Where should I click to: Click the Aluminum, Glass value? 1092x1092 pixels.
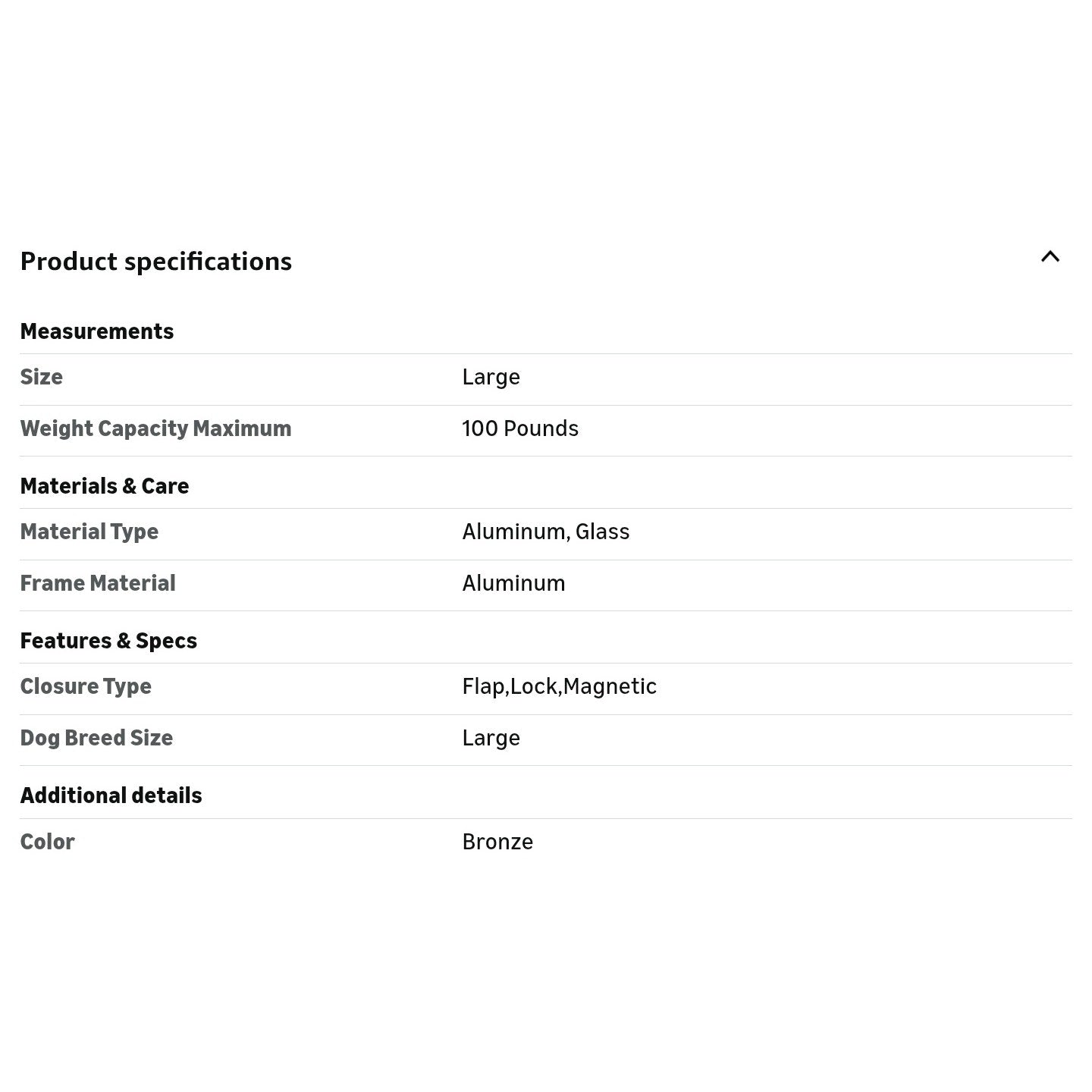tap(545, 532)
